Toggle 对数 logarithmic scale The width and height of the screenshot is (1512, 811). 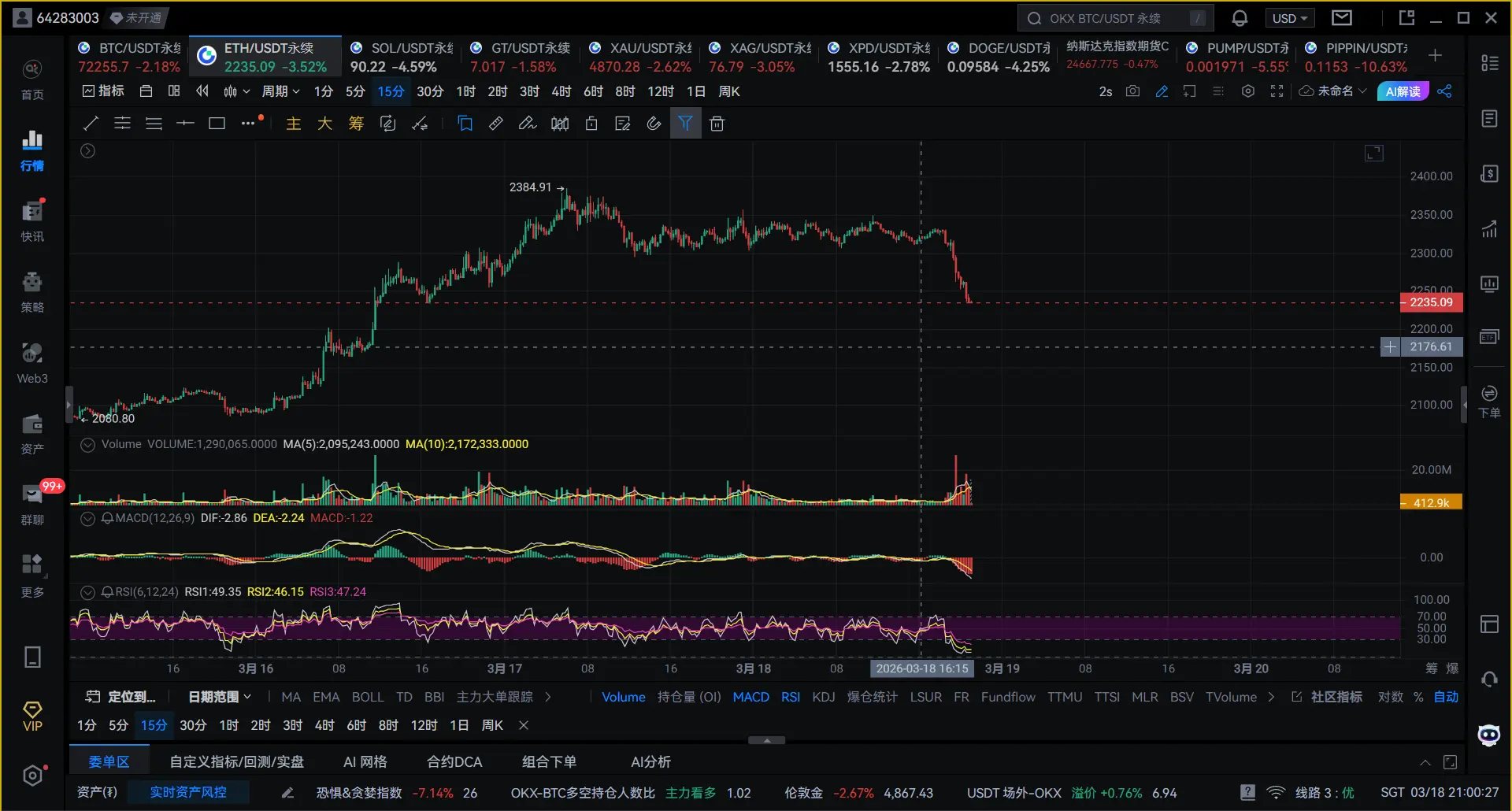pyautogui.click(x=1390, y=697)
